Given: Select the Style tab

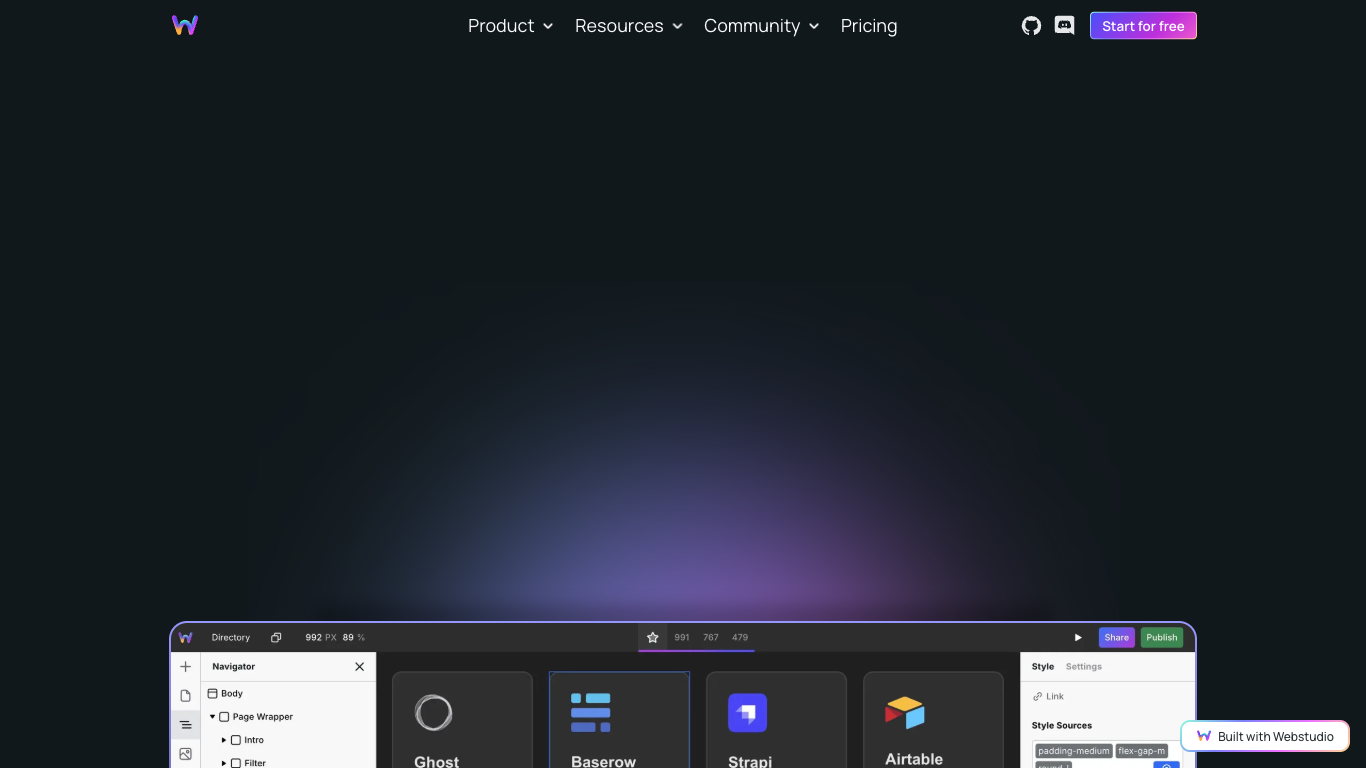Looking at the screenshot, I should click(x=1043, y=667).
